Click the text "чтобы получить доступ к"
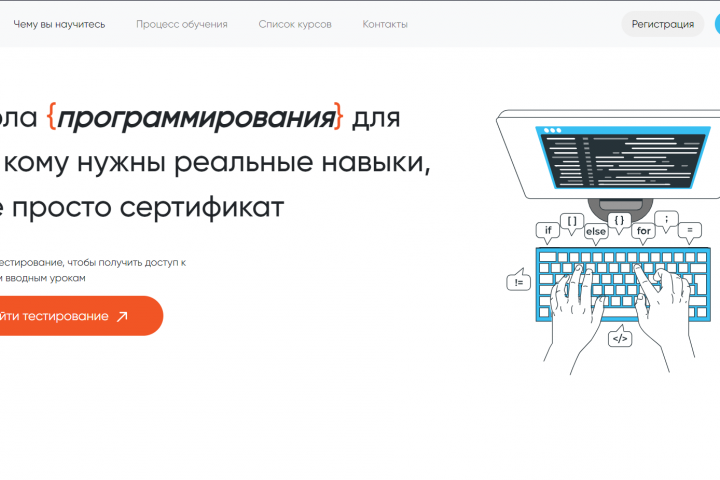The height and width of the screenshot is (480, 720). point(127,263)
